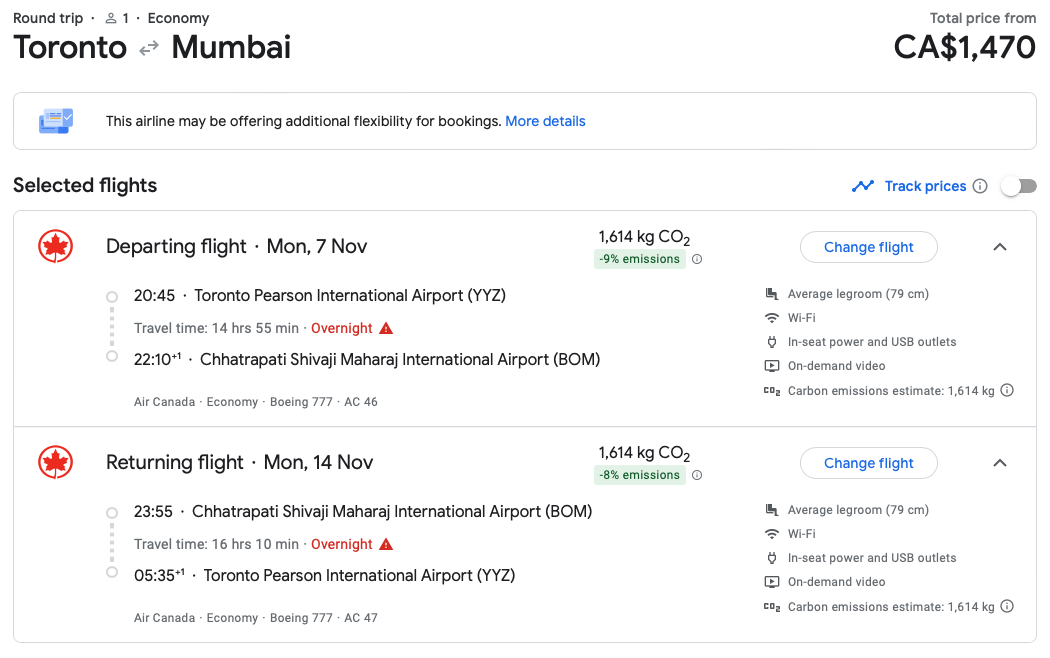Viewport: 1050px width, 658px height.
Task: Click the Track prices trend graph icon
Action: click(x=862, y=186)
